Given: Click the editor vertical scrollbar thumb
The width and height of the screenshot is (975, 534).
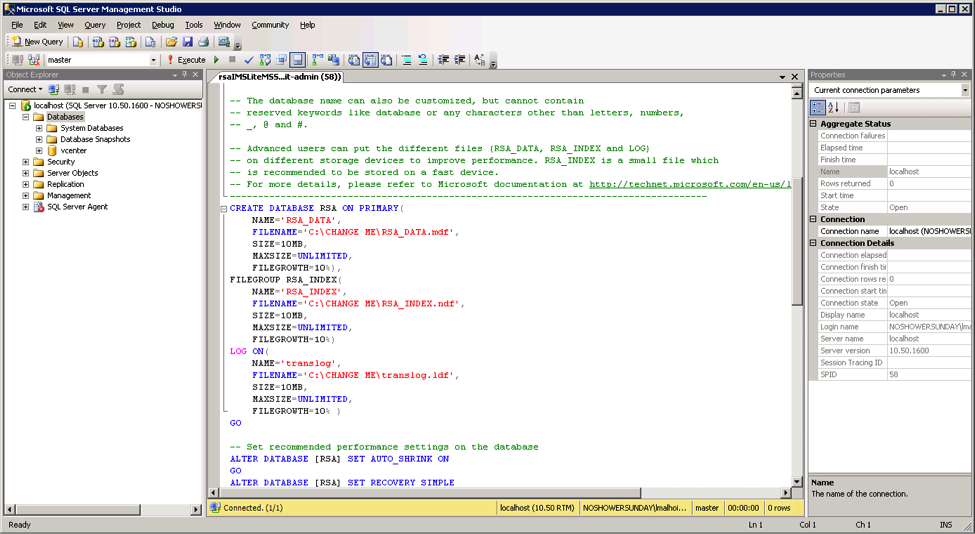Looking at the screenshot, I should pos(797,241).
